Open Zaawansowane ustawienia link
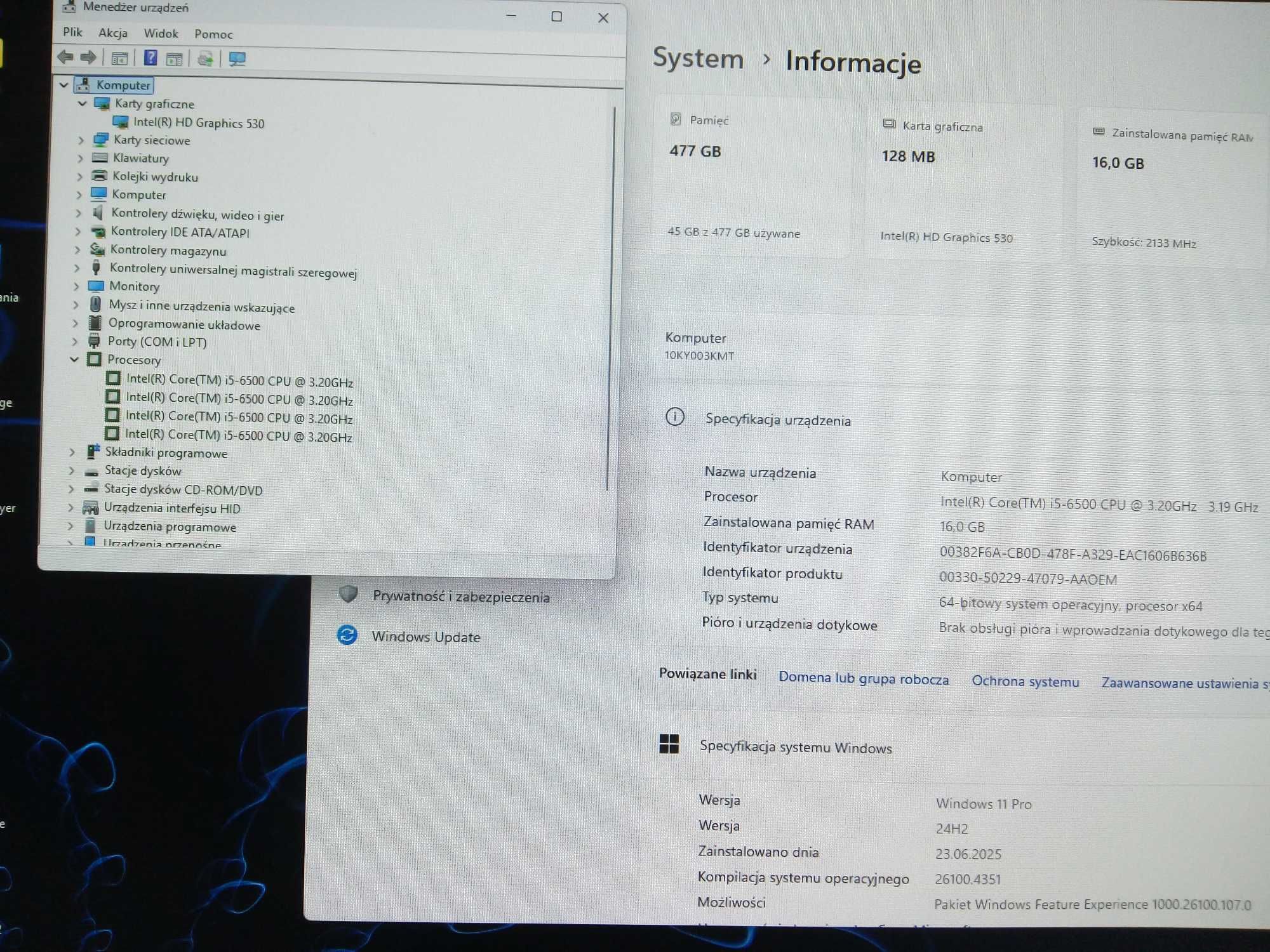The height and width of the screenshot is (952, 1270). pyautogui.click(x=1185, y=684)
